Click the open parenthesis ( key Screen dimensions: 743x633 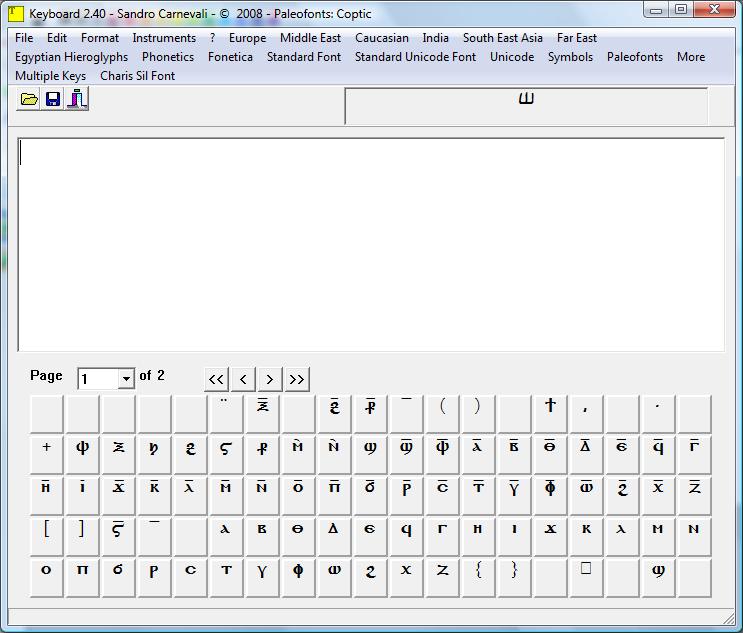(x=442, y=414)
